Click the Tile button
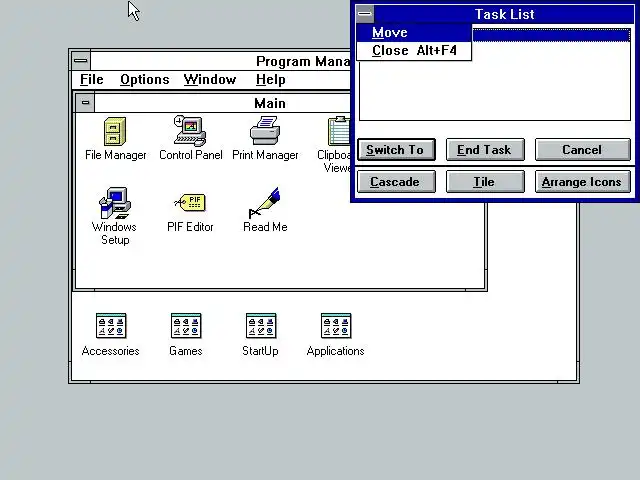The height and width of the screenshot is (480, 640). coord(485,182)
